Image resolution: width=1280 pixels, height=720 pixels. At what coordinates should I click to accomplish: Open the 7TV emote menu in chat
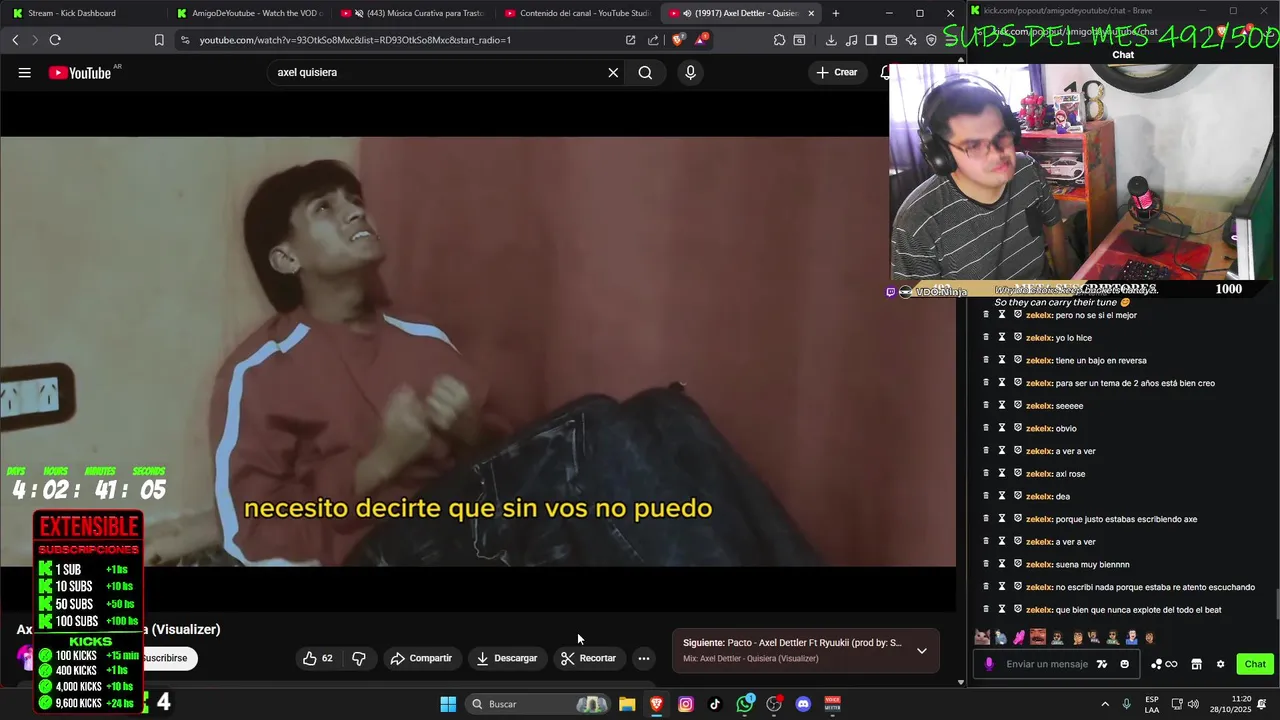[x=1102, y=664]
